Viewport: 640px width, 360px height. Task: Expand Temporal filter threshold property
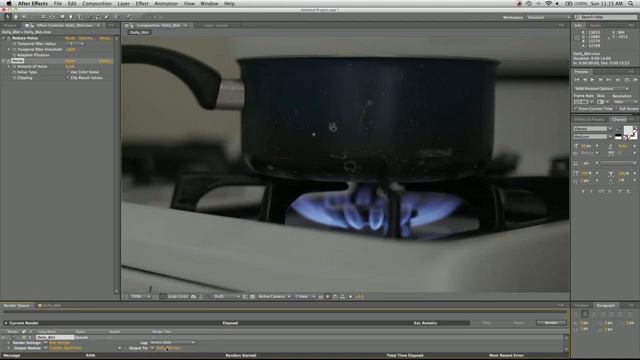(x=9, y=49)
